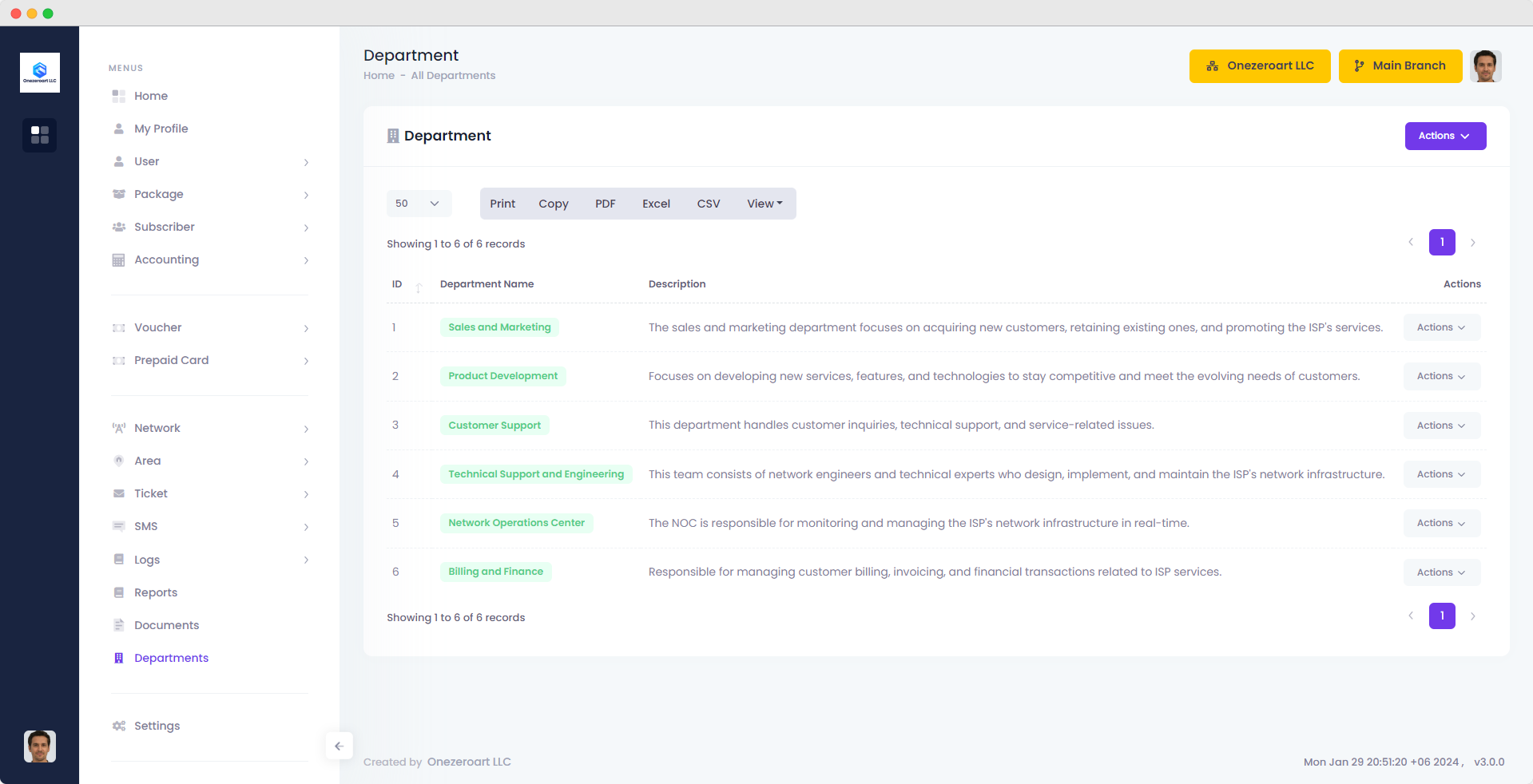Open Actions for Technical Support and Engineering
Image resolution: width=1533 pixels, height=784 pixels.
click(1441, 474)
